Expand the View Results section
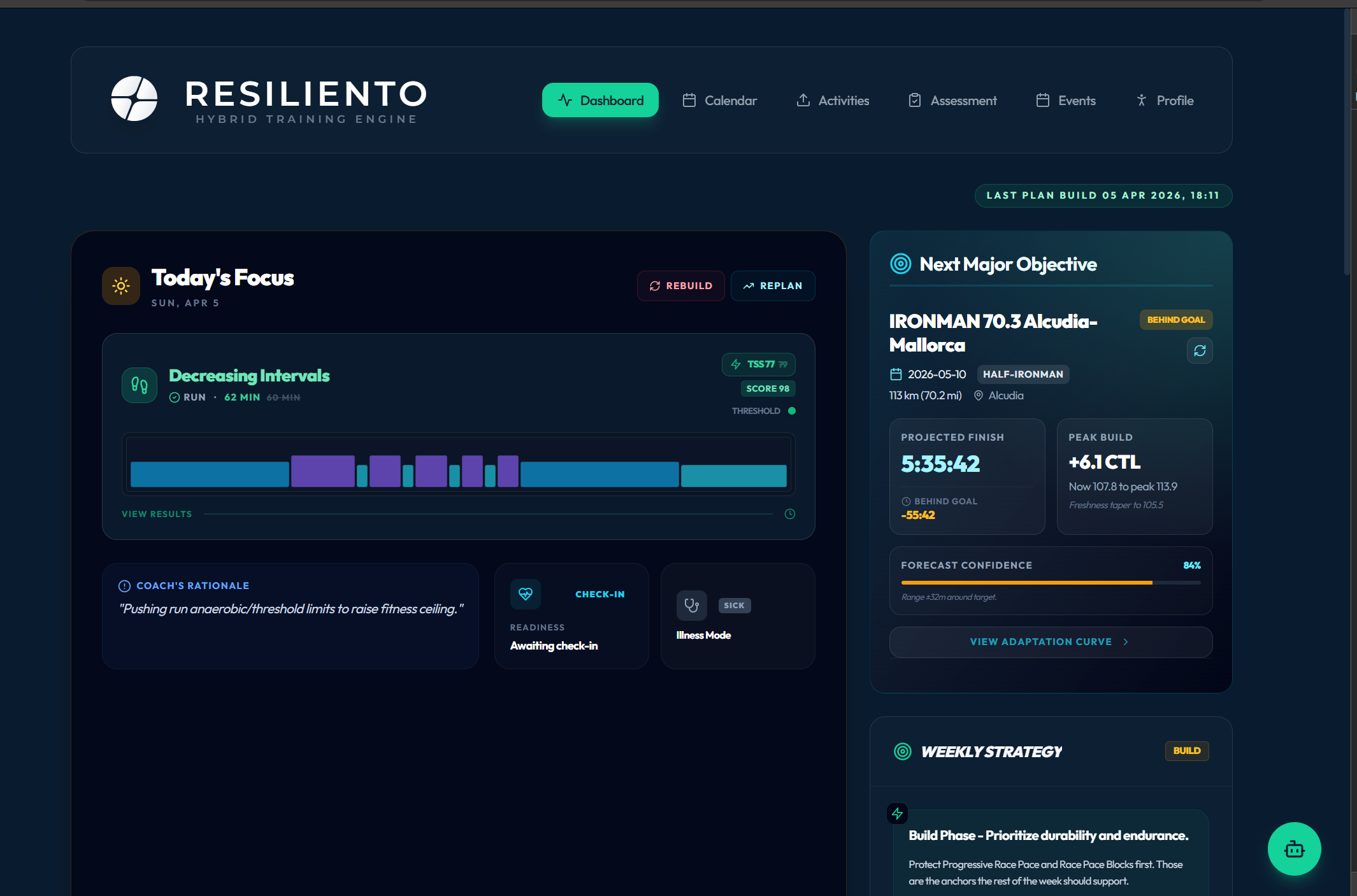1357x896 pixels. coord(157,514)
